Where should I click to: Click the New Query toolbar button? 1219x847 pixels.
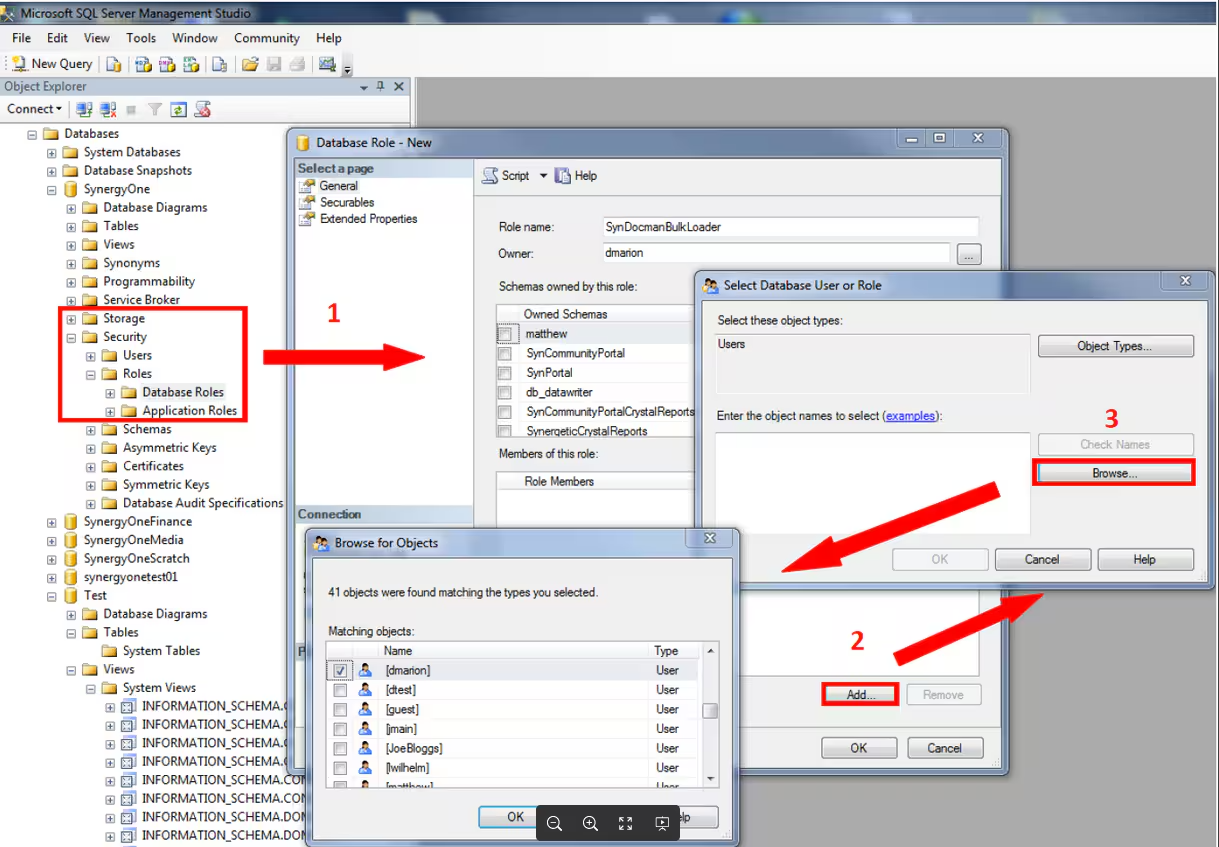pos(52,64)
